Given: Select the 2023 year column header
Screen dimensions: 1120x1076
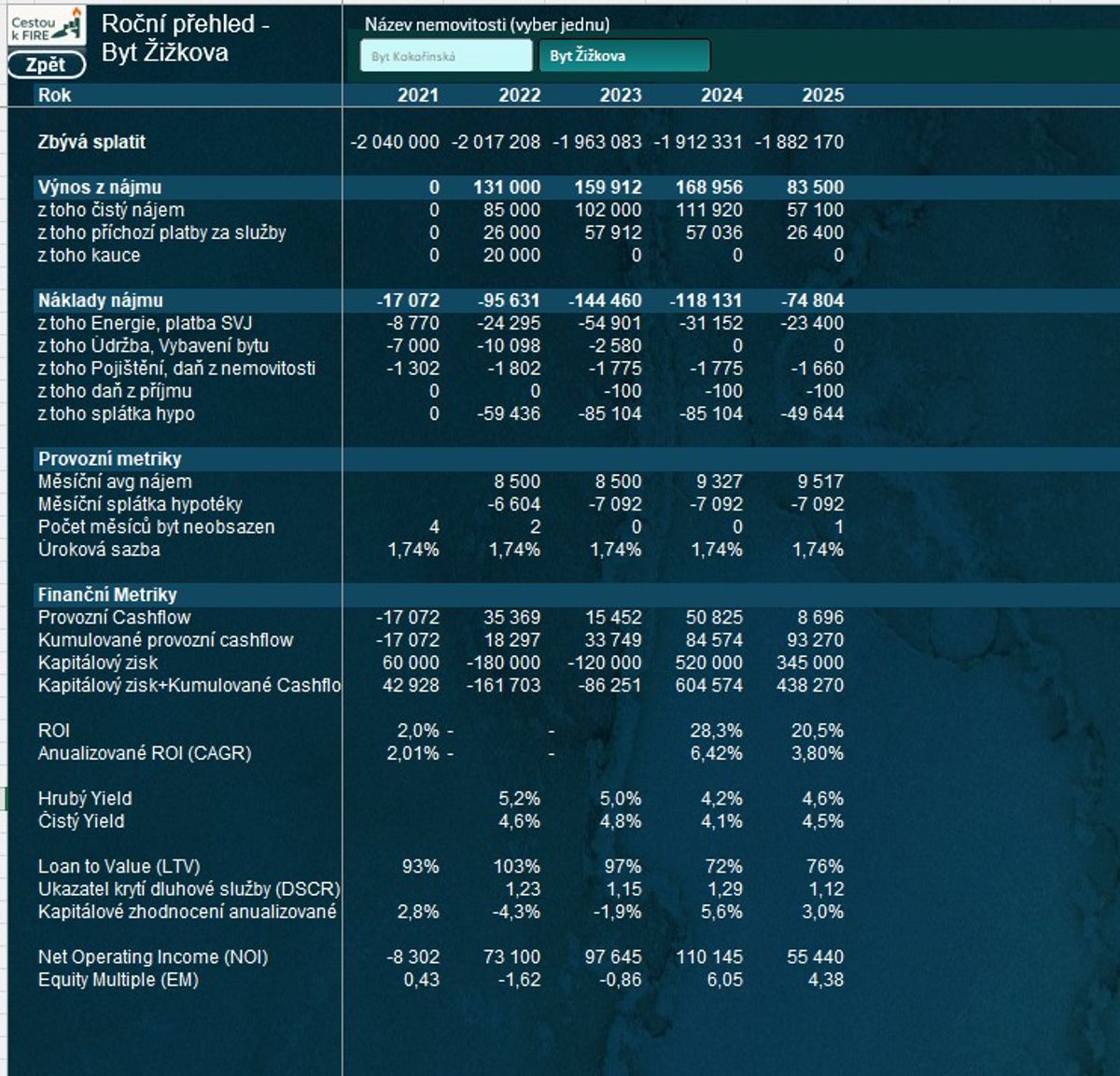Looking at the screenshot, I should pyautogui.click(x=620, y=95).
